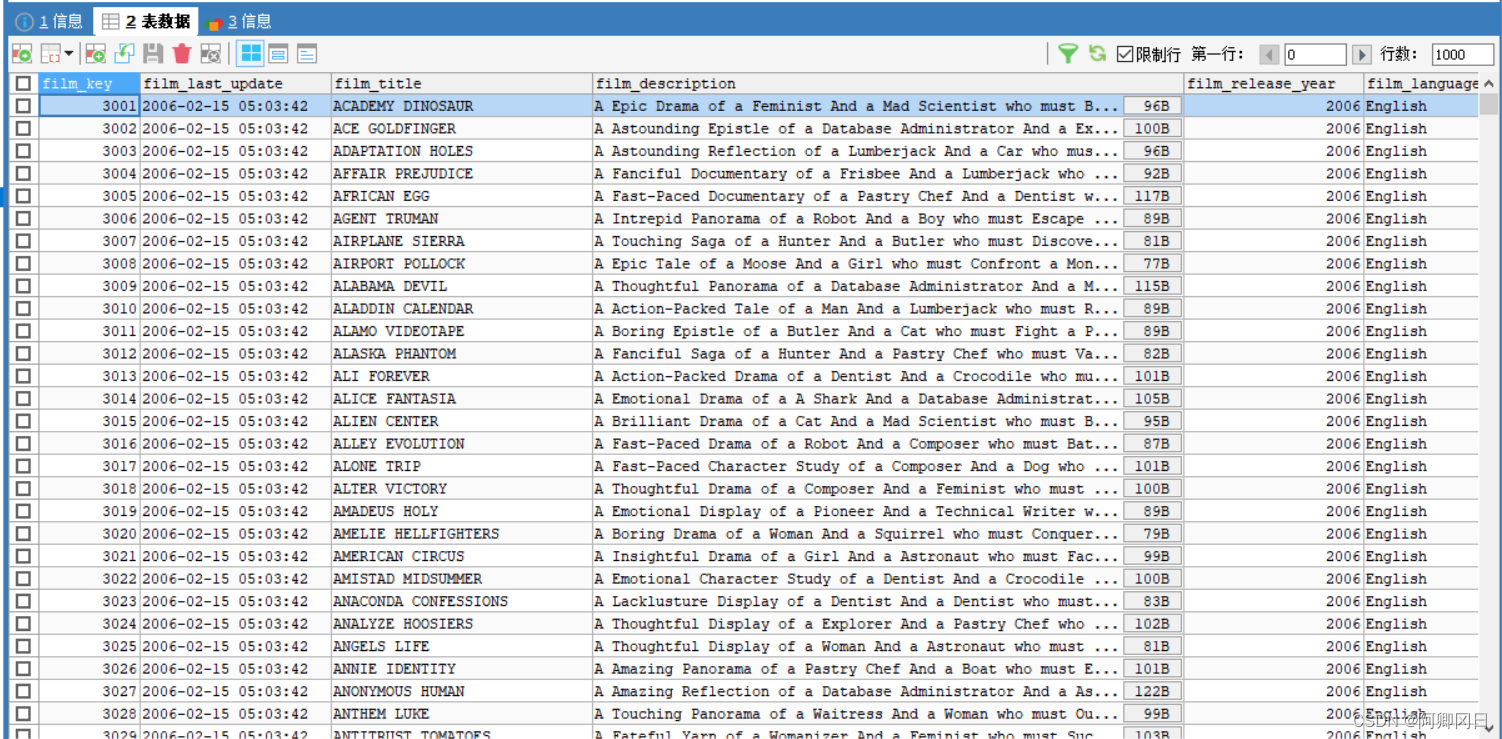Image resolution: width=1502 pixels, height=739 pixels.
Task: Open the copy data dropdown arrow
Action: pos(68,54)
